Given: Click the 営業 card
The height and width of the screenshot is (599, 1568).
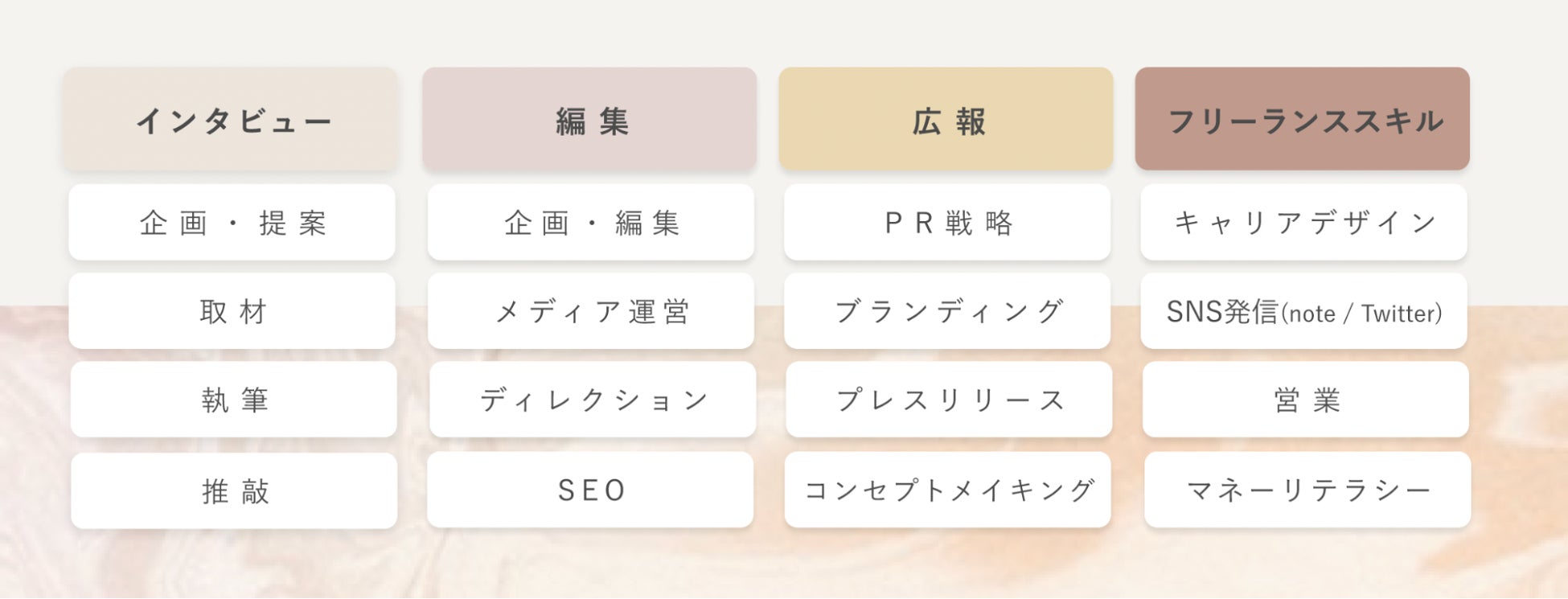Looking at the screenshot, I should [x=1305, y=400].
